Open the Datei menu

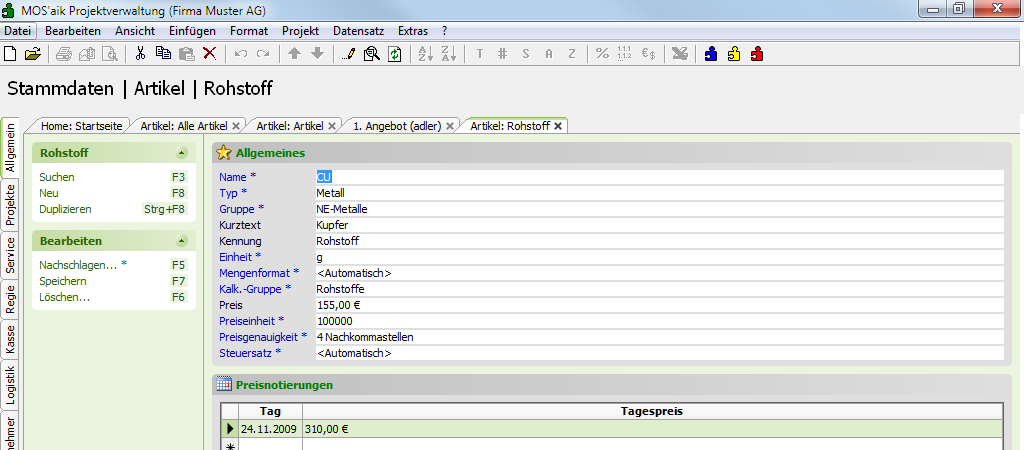(x=18, y=31)
